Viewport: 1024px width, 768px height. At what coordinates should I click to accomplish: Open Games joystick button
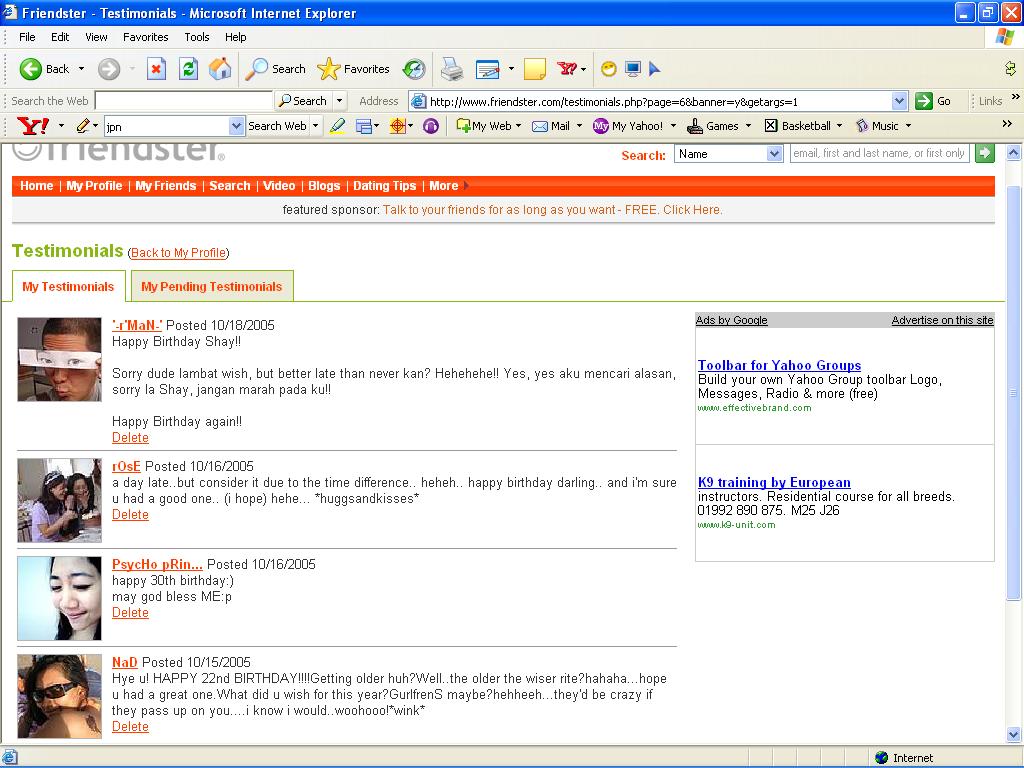(713, 126)
